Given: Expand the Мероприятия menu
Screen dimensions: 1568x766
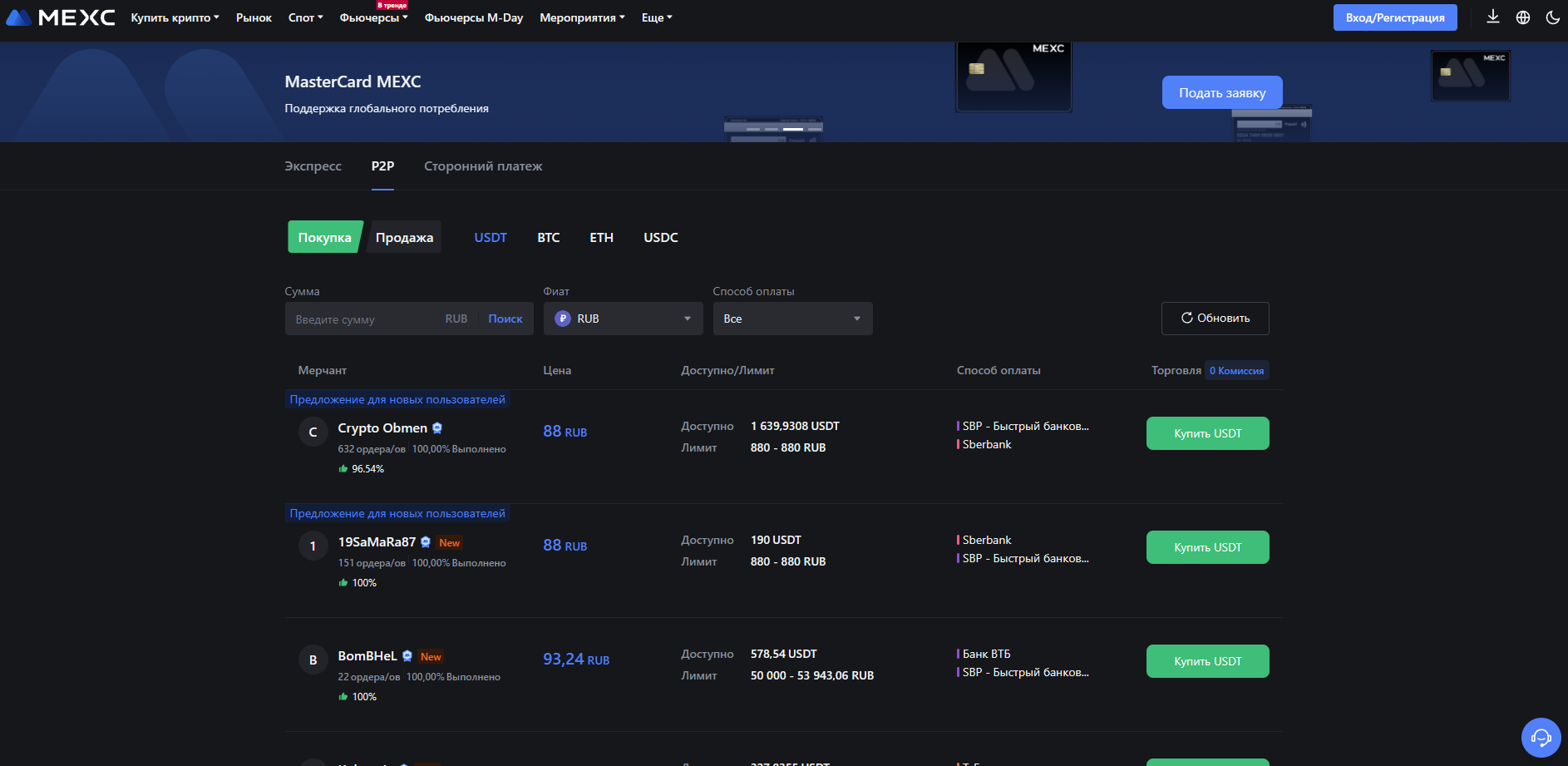Looking at the screenshot, I should click(x=582, y=17).
